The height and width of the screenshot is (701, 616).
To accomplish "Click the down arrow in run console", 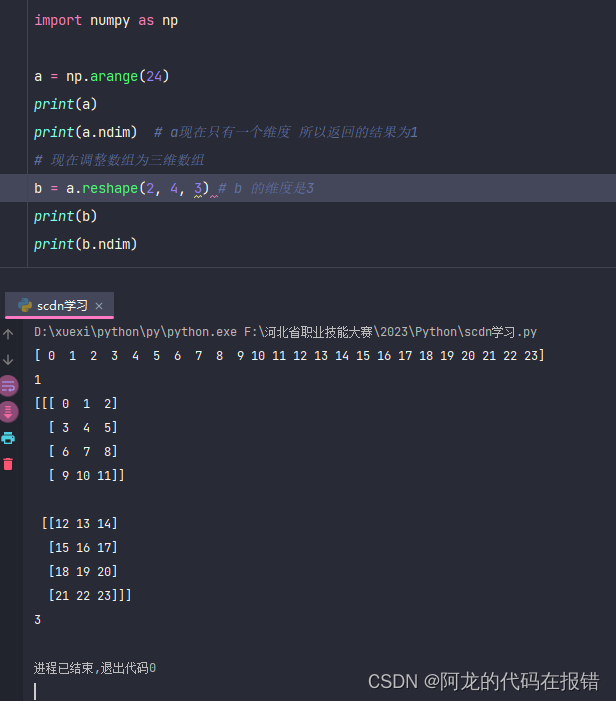I will point(8,359).
